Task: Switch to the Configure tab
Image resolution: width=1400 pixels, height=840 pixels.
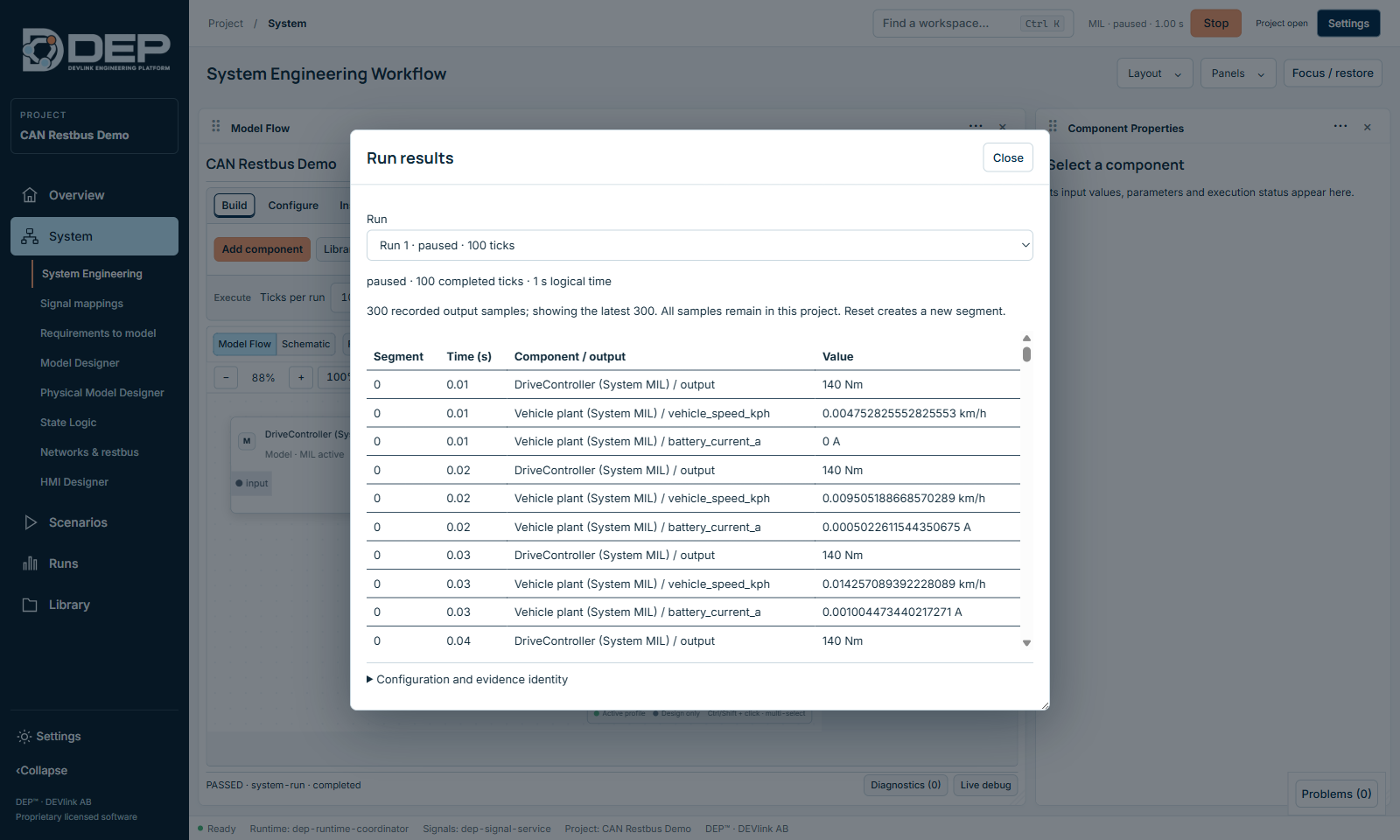Action: coord(293,206)
